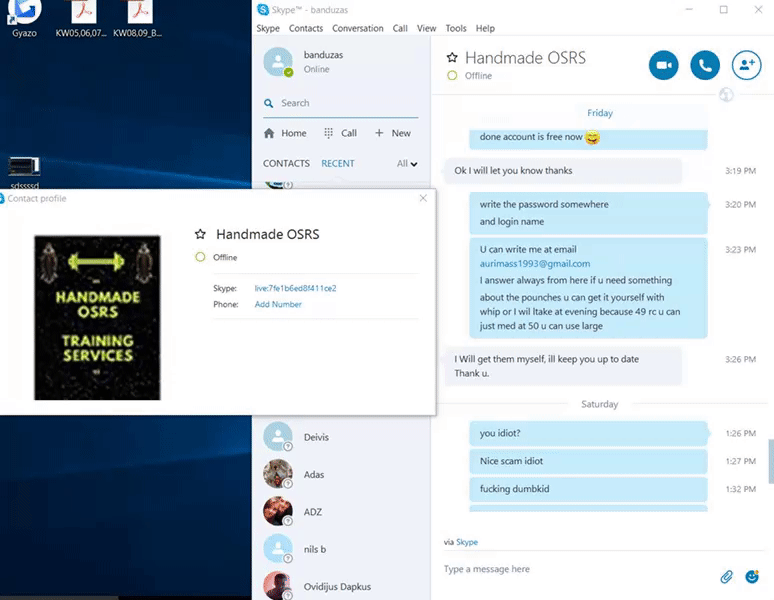
Task: Open the Contacts menu
Action: 306,28
